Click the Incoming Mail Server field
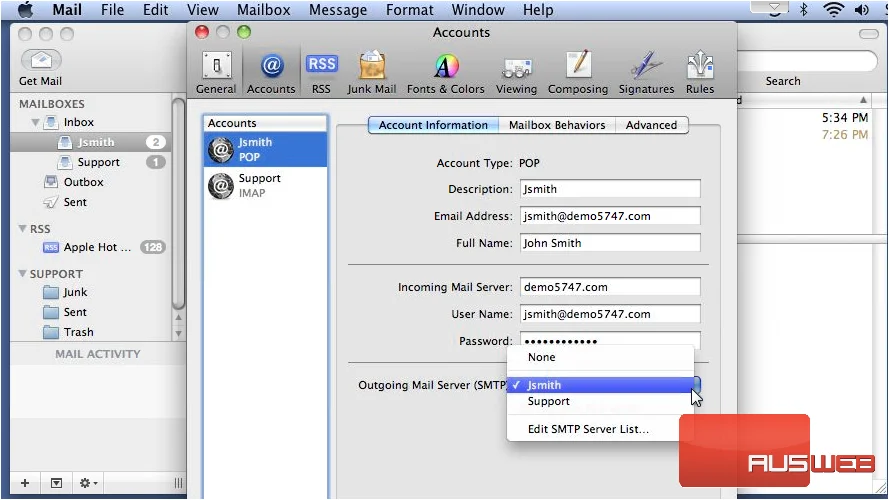Image resolution: width=889 pixels, height=500 pixels. click(610, 287)
